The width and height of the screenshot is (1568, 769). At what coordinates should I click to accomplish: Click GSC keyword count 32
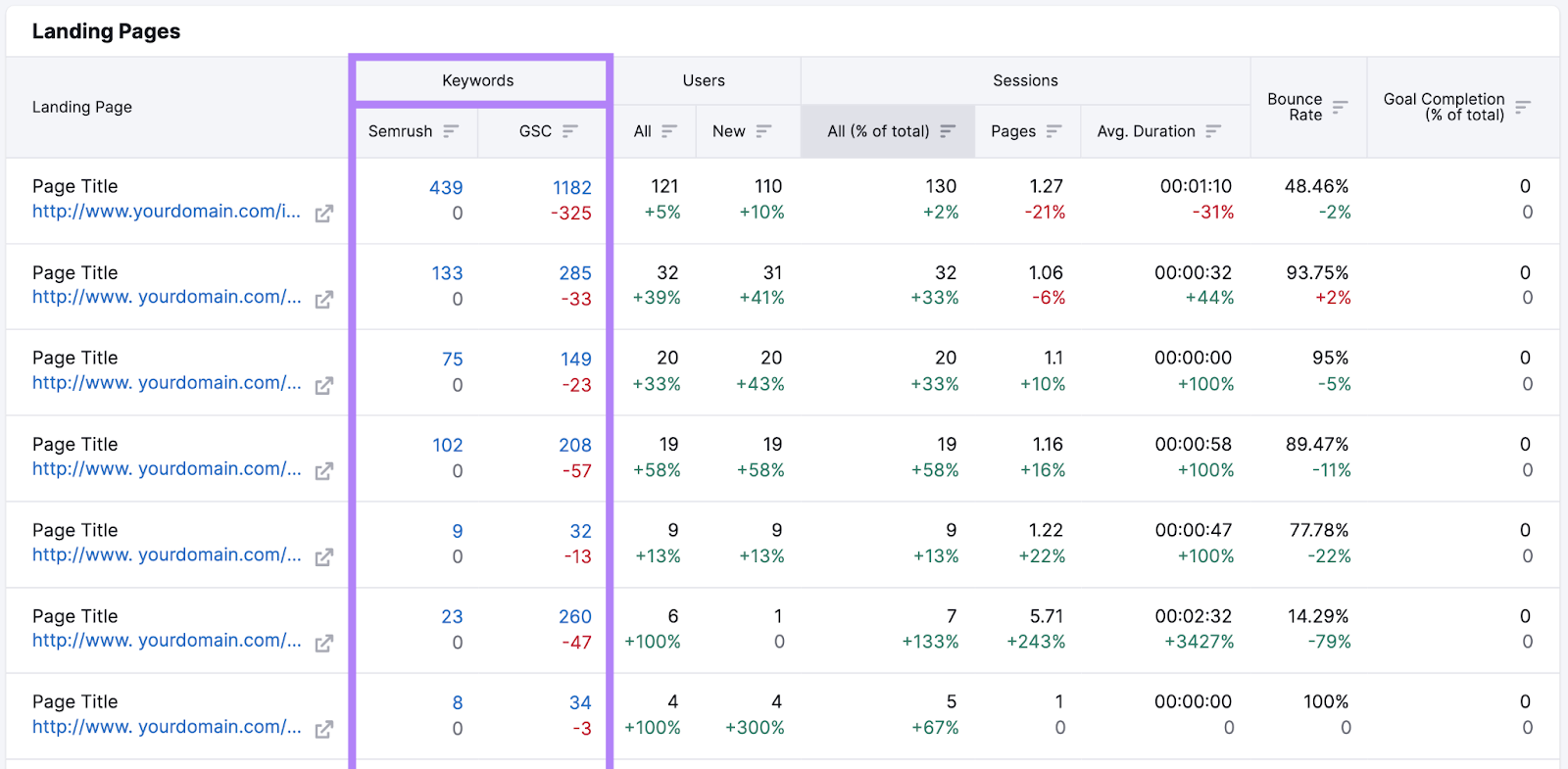(x=581, y=531)
